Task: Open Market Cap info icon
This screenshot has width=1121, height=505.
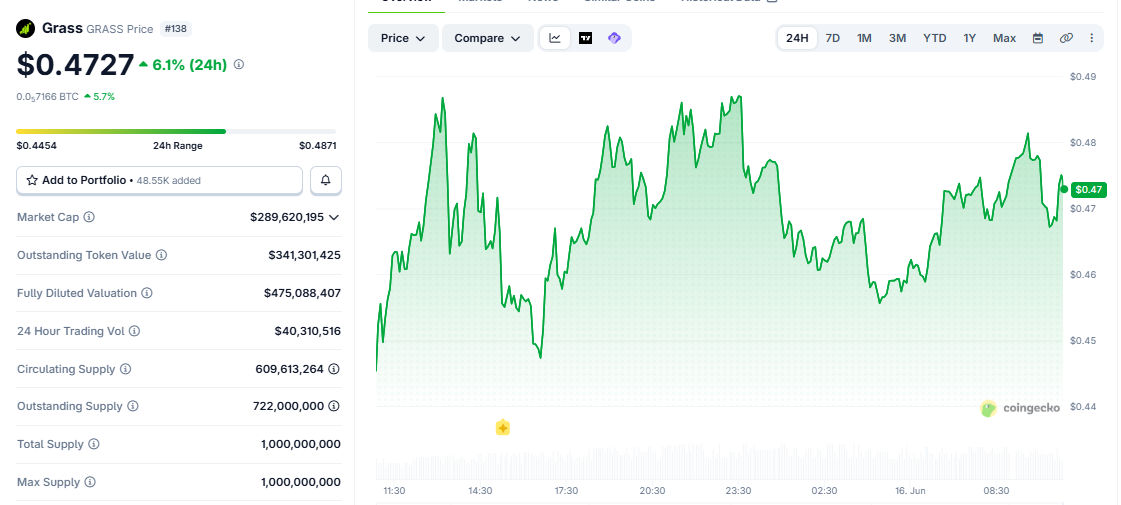Action: tap(89, 217)
